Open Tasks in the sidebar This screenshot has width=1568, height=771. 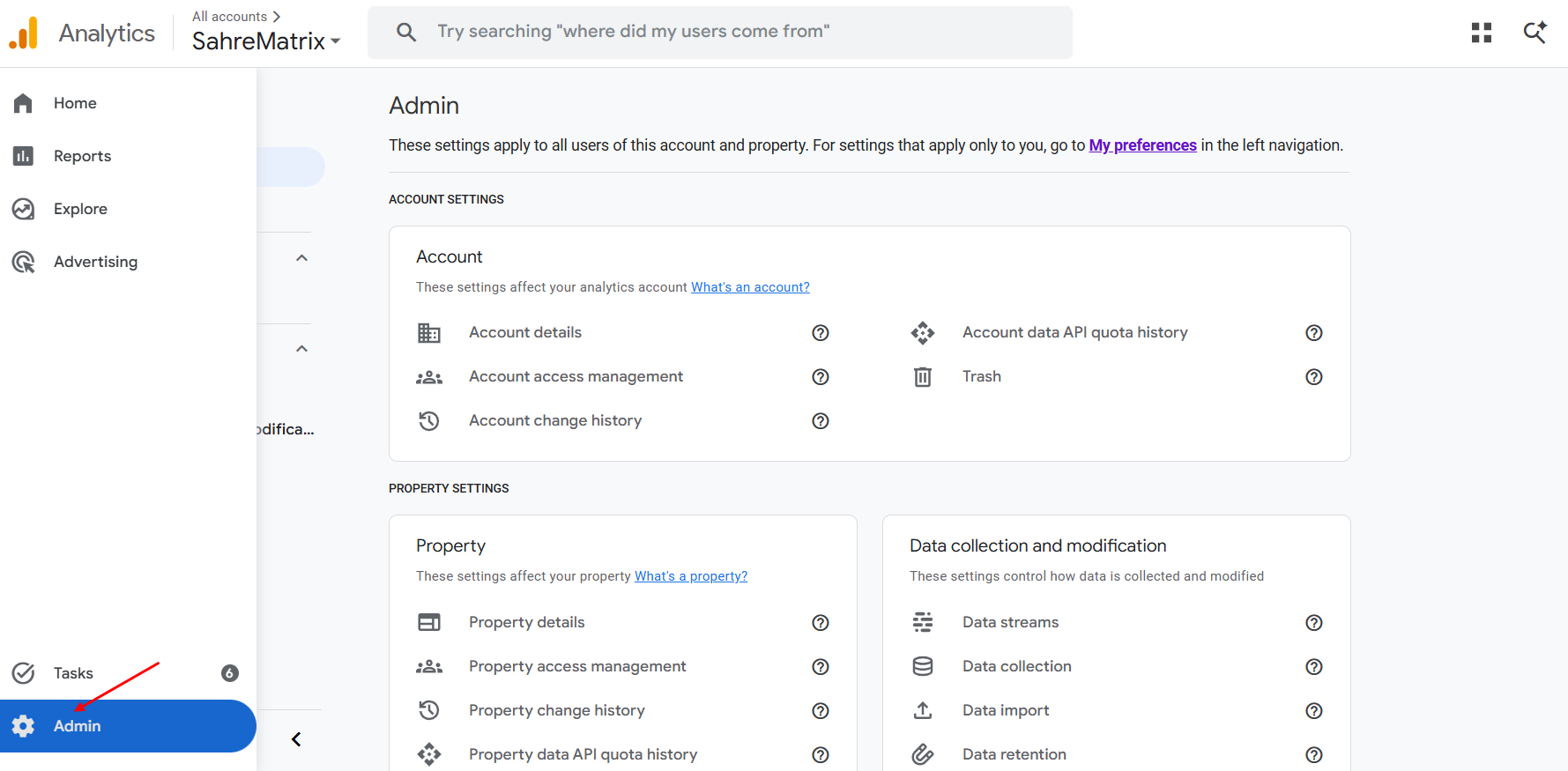pos(128,673)
